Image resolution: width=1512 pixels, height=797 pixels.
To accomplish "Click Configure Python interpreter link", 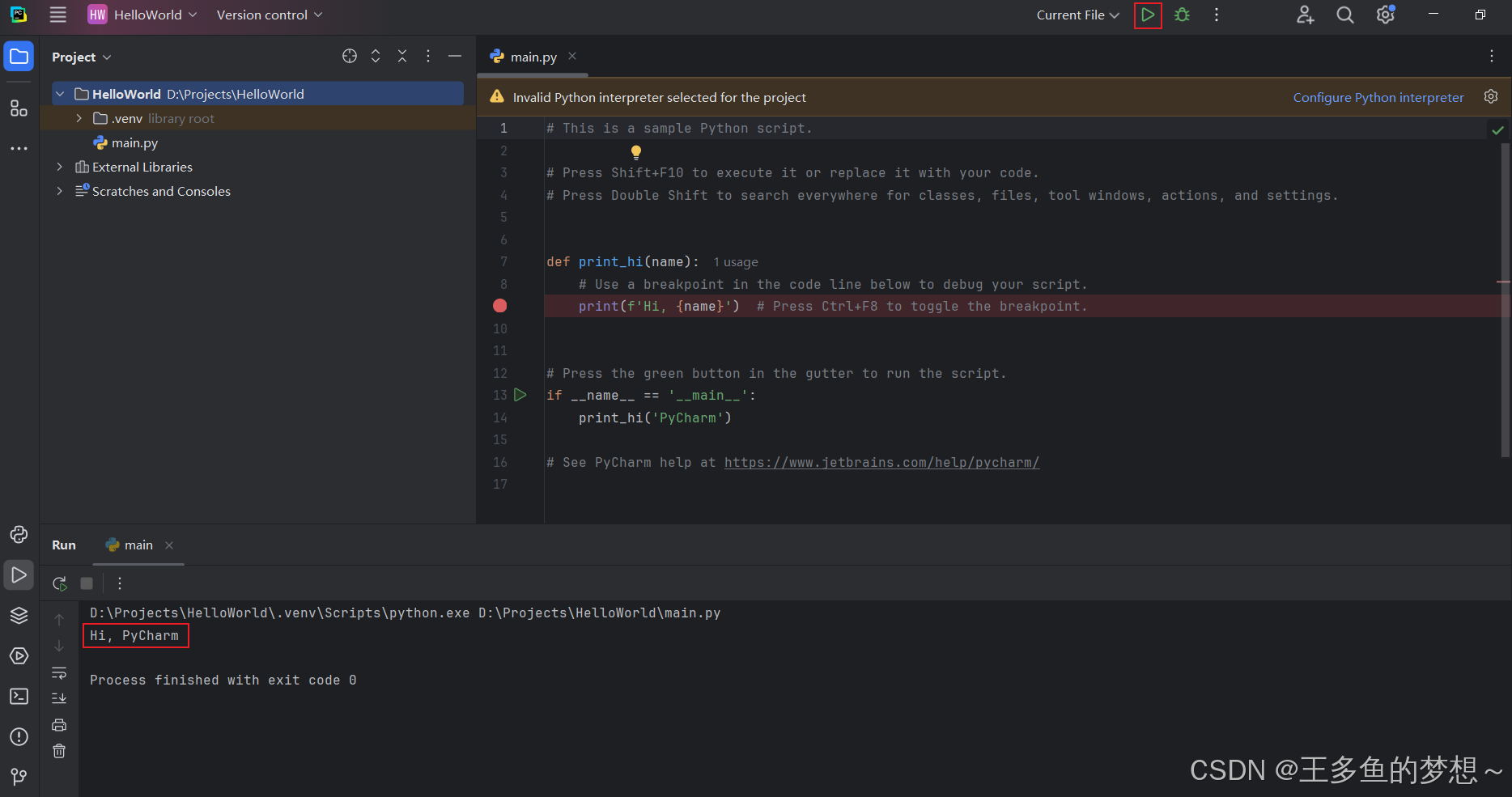I will [1378, 97].
